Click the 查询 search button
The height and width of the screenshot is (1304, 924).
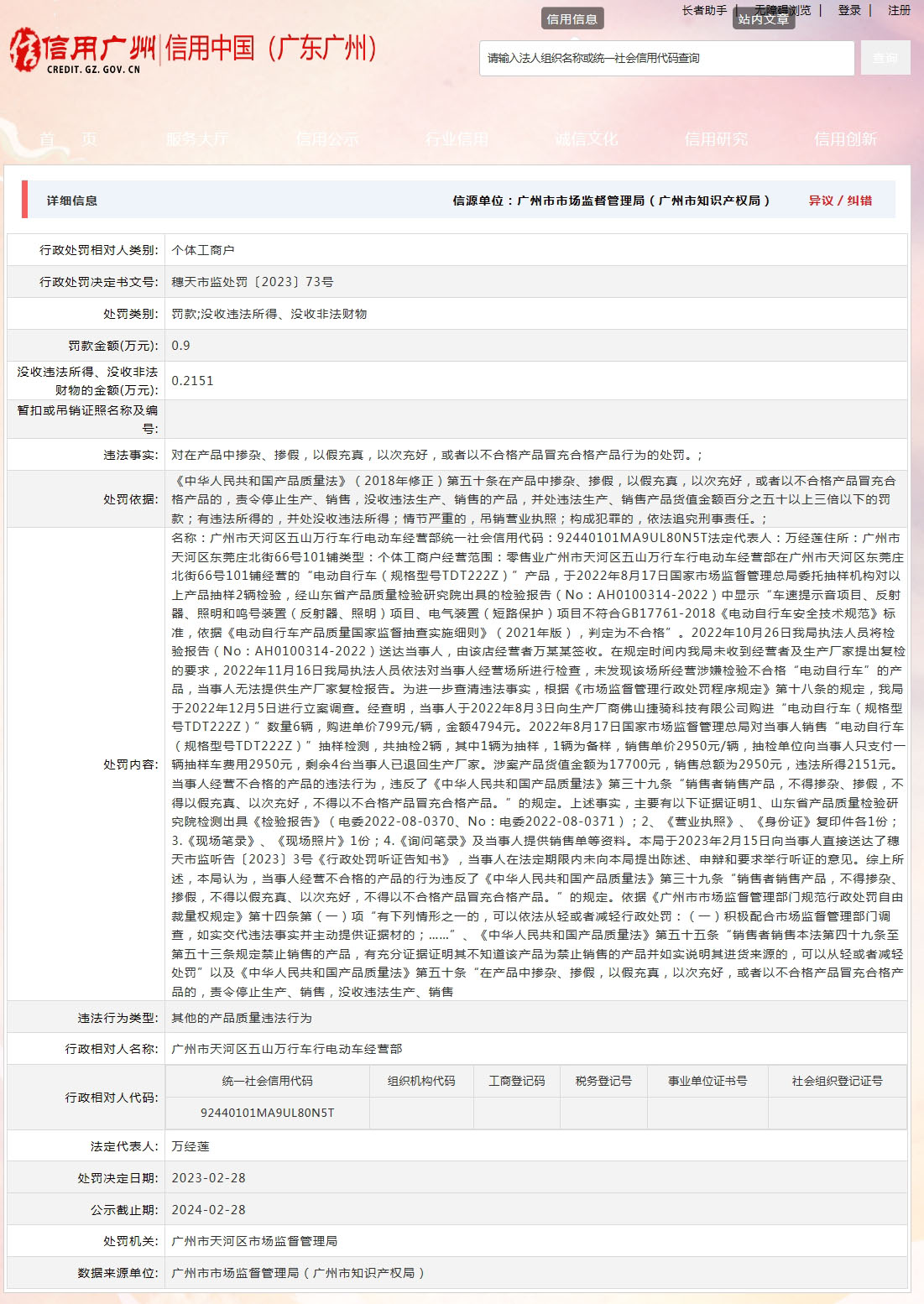tap(885, 58)
